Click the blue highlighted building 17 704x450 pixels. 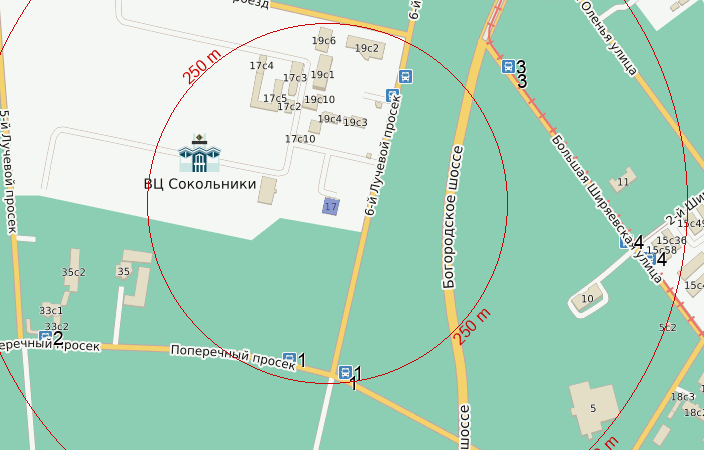click(x=331, y=206)
